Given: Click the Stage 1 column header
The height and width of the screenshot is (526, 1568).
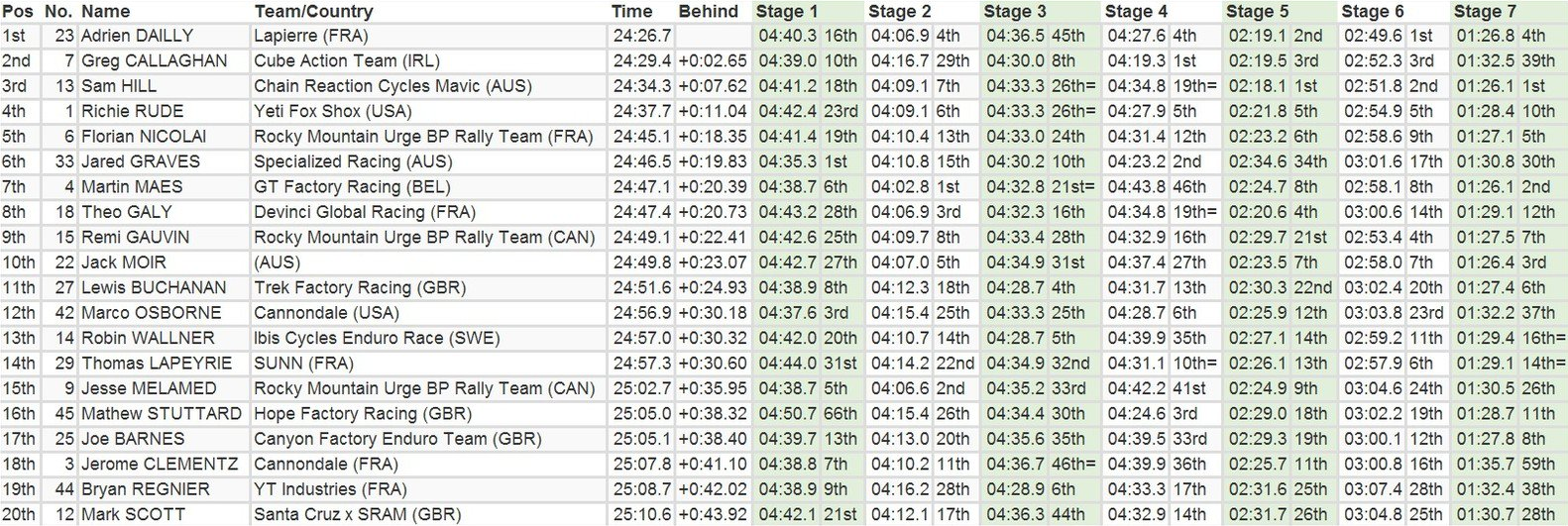Looking at the screenshot, I should (x=787, y=12).
